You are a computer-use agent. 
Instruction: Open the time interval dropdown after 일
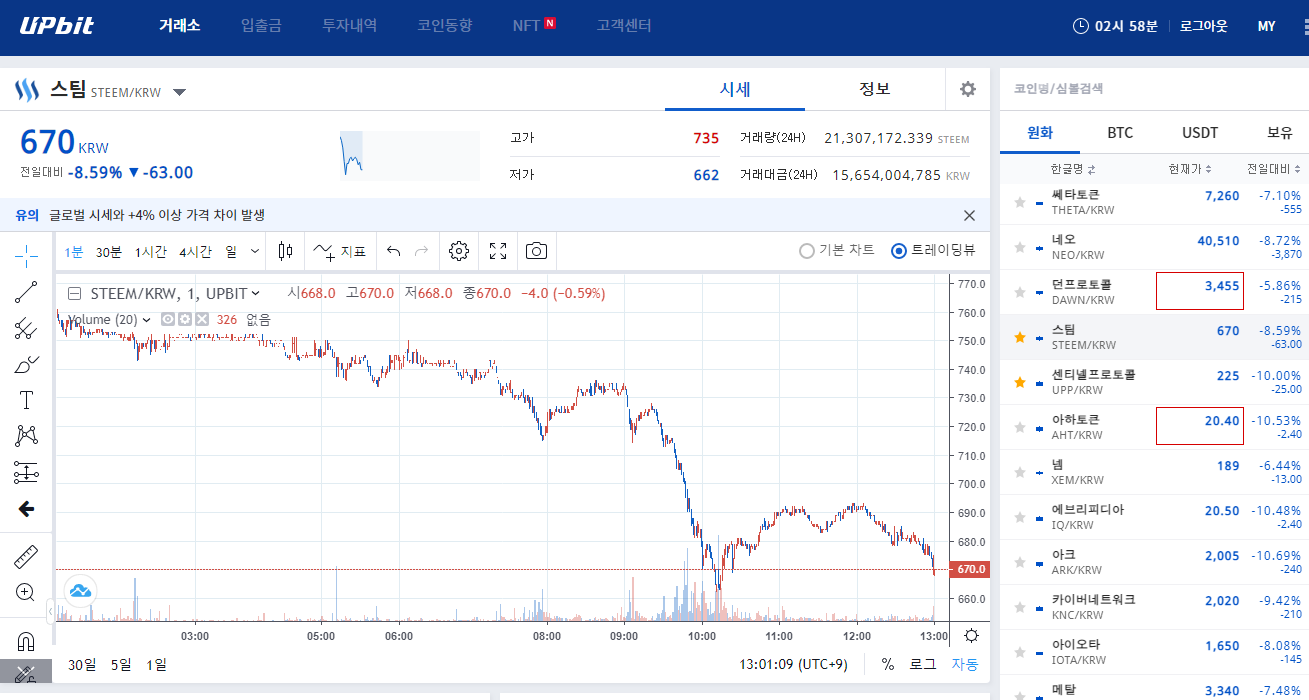pyautogui.click(x=255, y=251)
